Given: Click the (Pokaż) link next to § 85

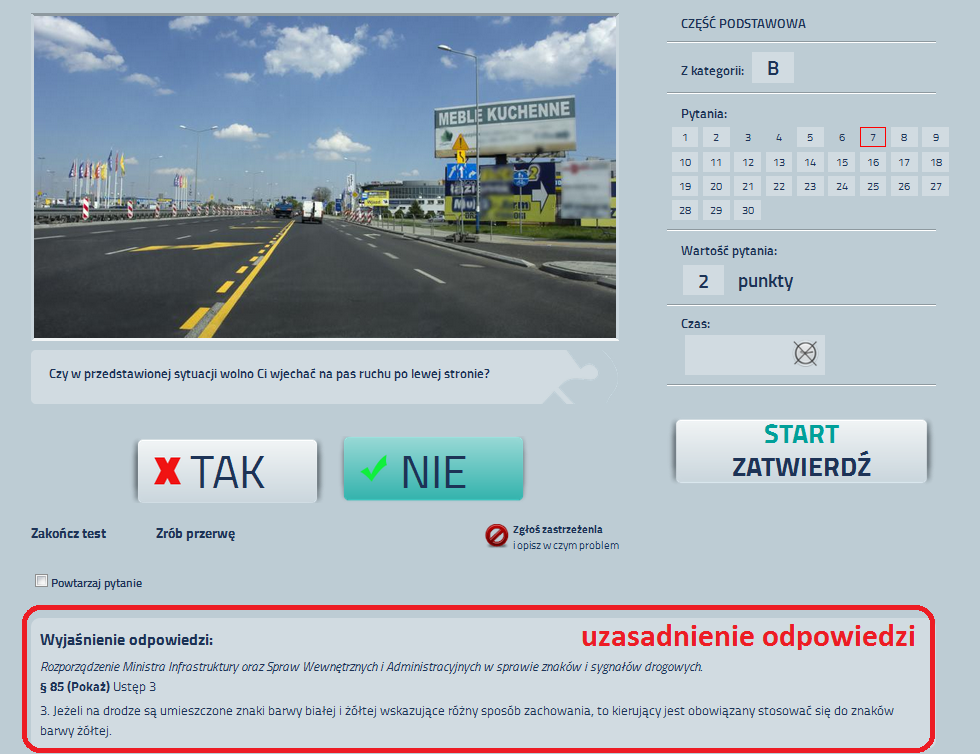Looking at the screenshot, I should [x=89, y=686].
